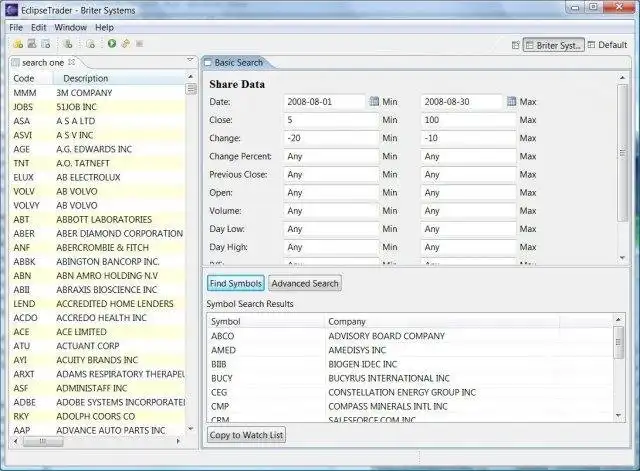Click the Change Min field with -20
This screenshot has width=640, height=471.
(x=331, y=138)
